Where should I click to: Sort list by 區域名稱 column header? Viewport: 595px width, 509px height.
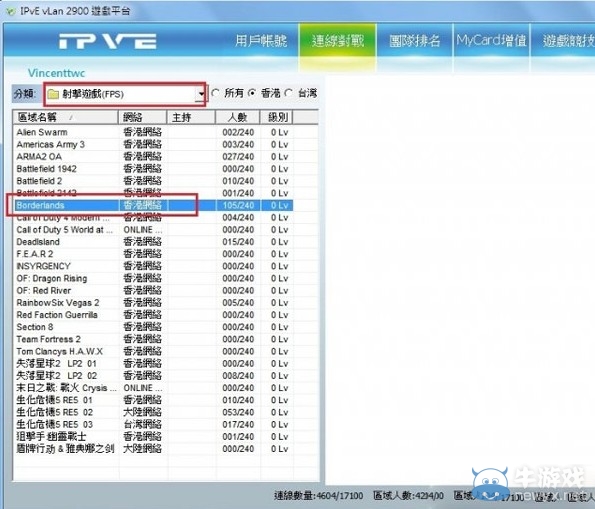pyautogui.click(x=65, y=117)
